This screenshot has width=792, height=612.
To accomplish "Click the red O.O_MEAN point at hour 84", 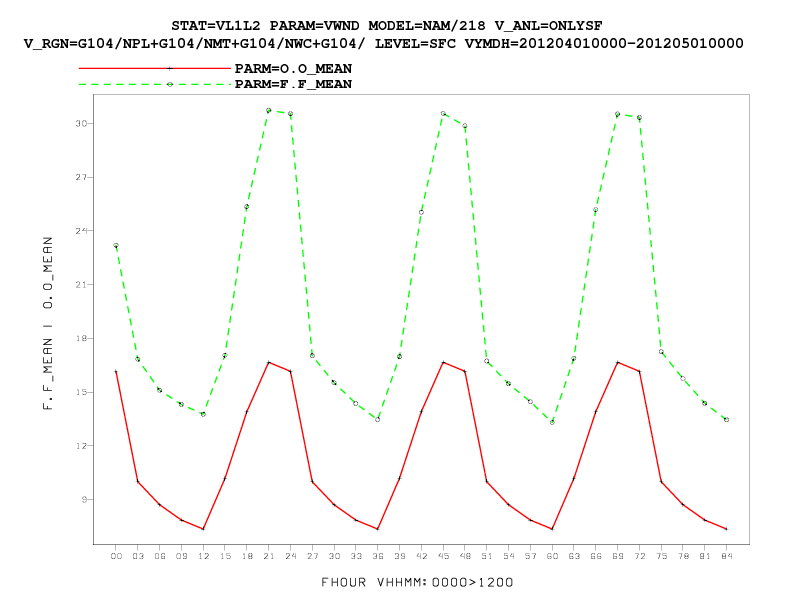I will [x=726, y=529].
